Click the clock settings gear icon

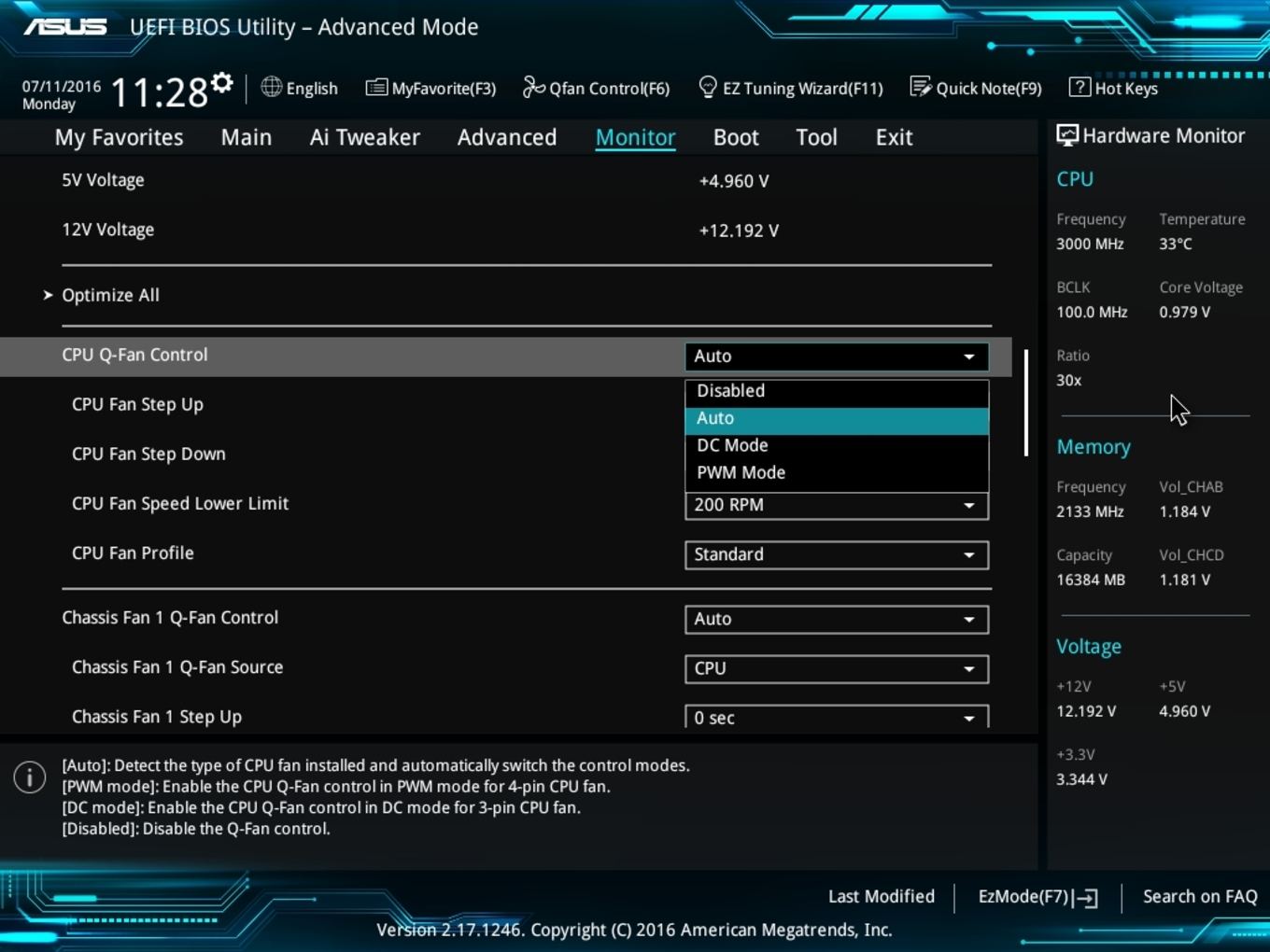tap(221, 83)
